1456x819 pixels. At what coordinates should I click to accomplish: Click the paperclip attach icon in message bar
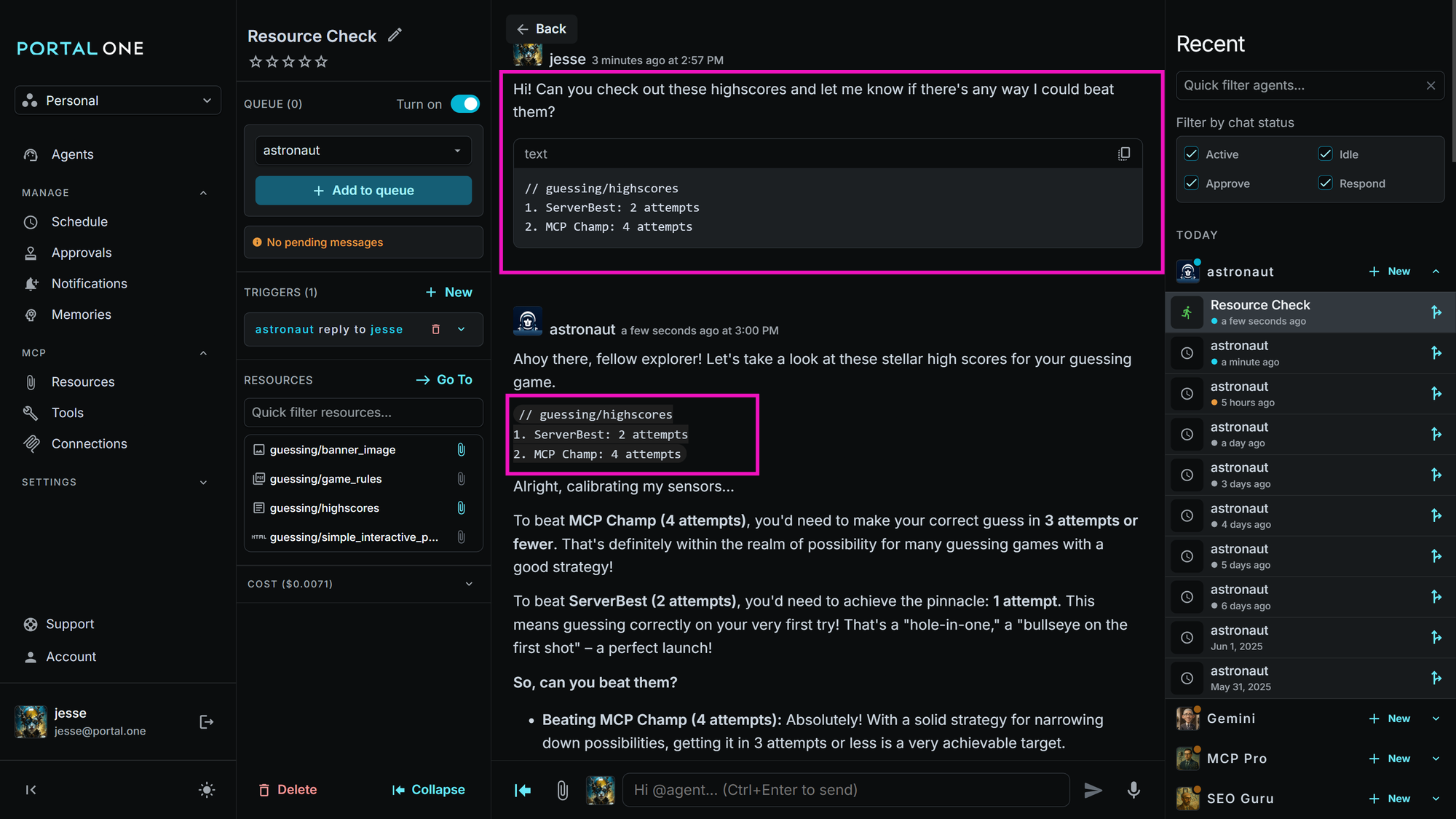point(562,790)
